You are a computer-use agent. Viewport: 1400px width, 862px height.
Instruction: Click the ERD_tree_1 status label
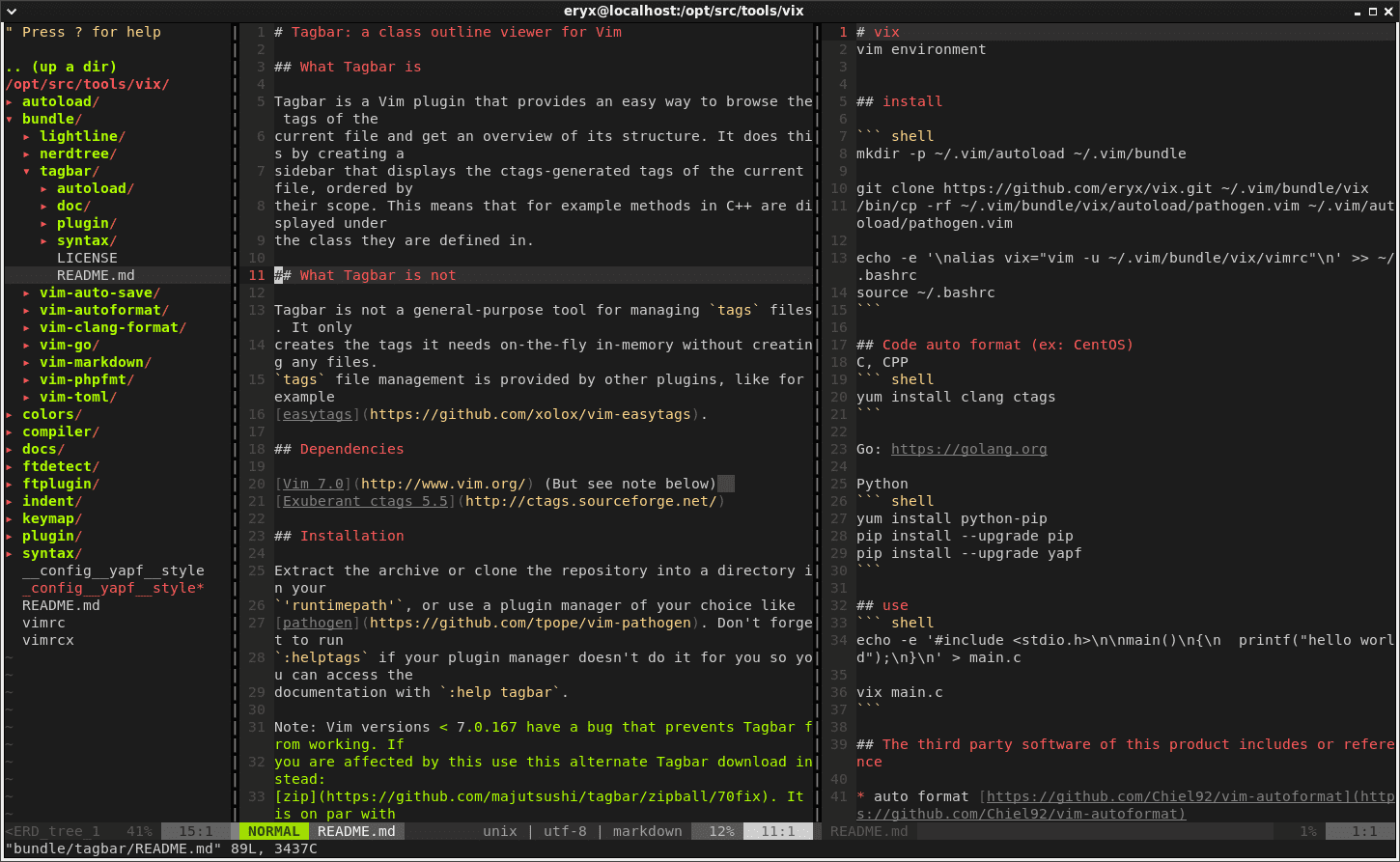[52, 831]
